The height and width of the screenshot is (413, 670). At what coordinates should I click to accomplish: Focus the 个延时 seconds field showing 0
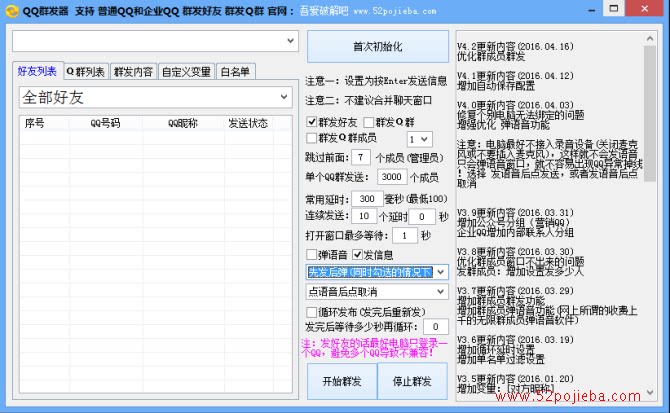[x=422, y=217]
